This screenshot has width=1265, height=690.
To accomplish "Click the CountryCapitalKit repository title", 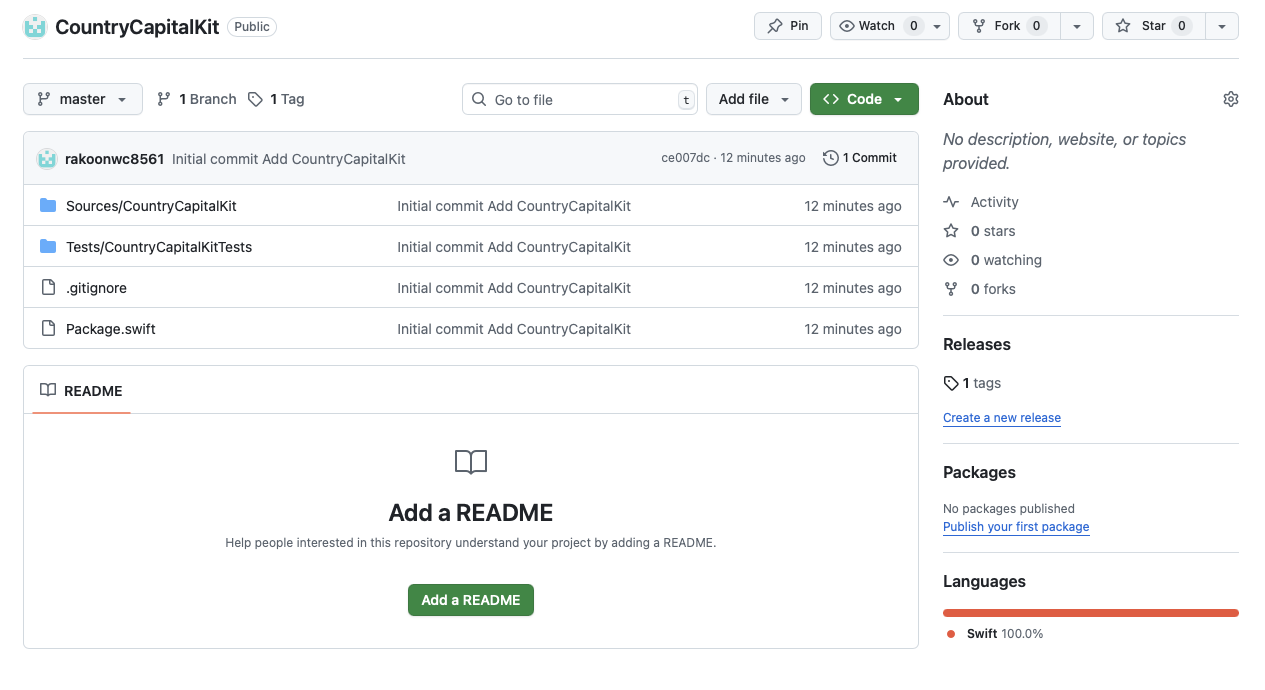I will click(137, 27).
